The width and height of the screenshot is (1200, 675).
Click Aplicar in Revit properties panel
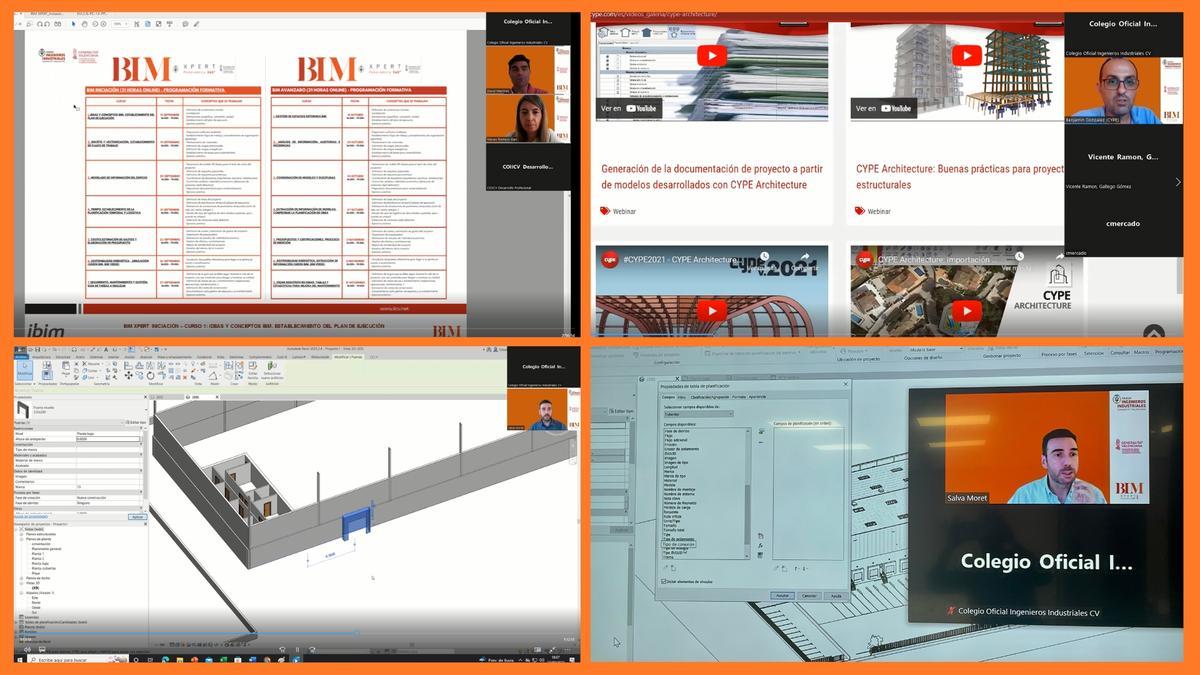coord(138,517)
